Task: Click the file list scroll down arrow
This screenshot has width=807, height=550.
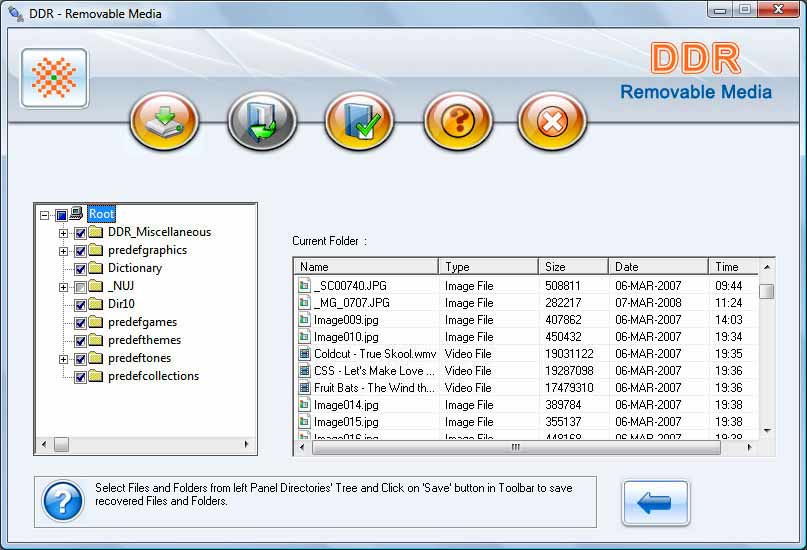Action: coord(767,431)
